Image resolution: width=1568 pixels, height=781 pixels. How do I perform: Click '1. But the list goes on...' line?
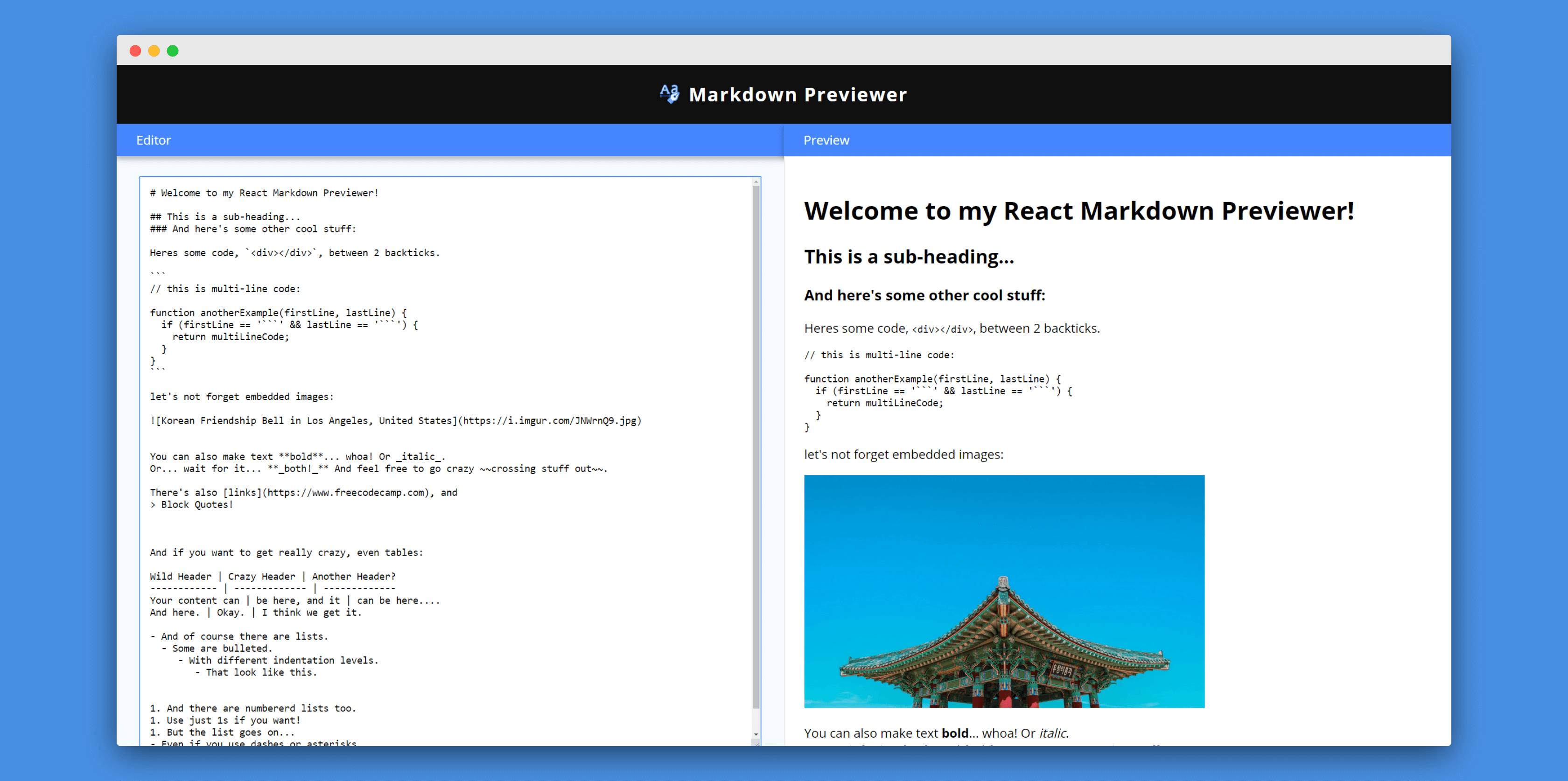point(222,732)
